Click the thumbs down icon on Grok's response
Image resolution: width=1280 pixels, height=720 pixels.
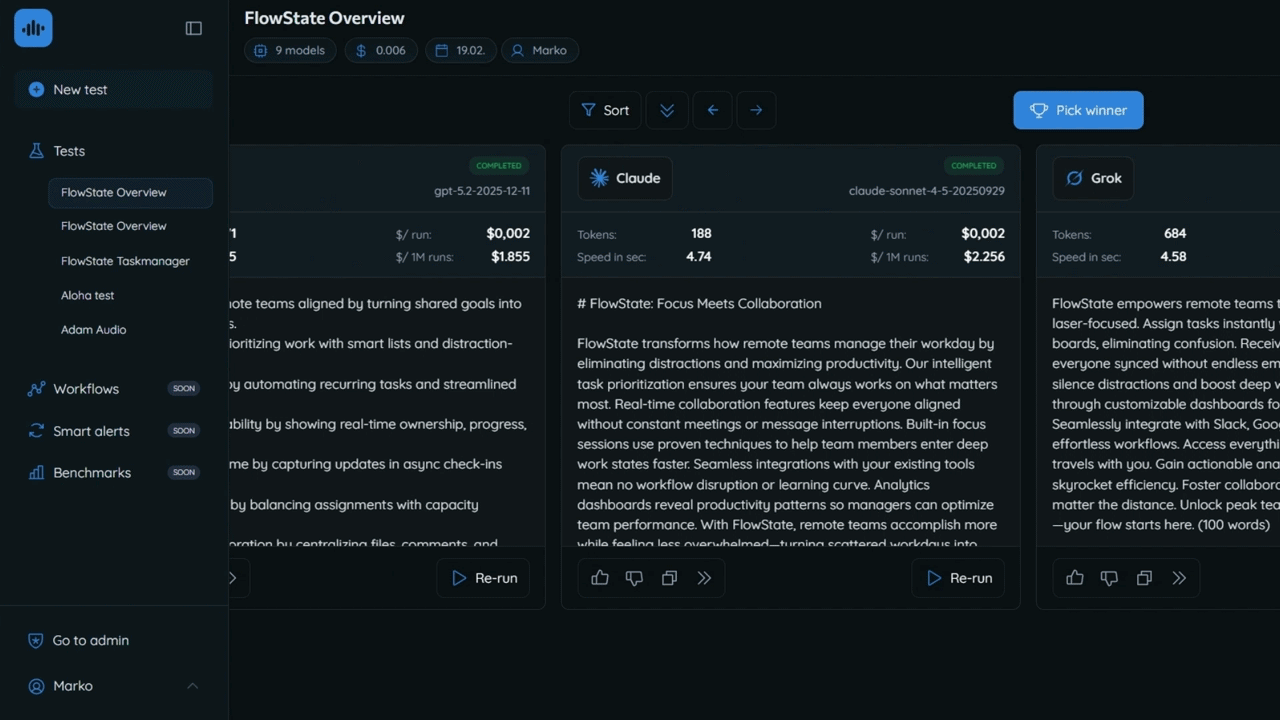(1109, 578)
